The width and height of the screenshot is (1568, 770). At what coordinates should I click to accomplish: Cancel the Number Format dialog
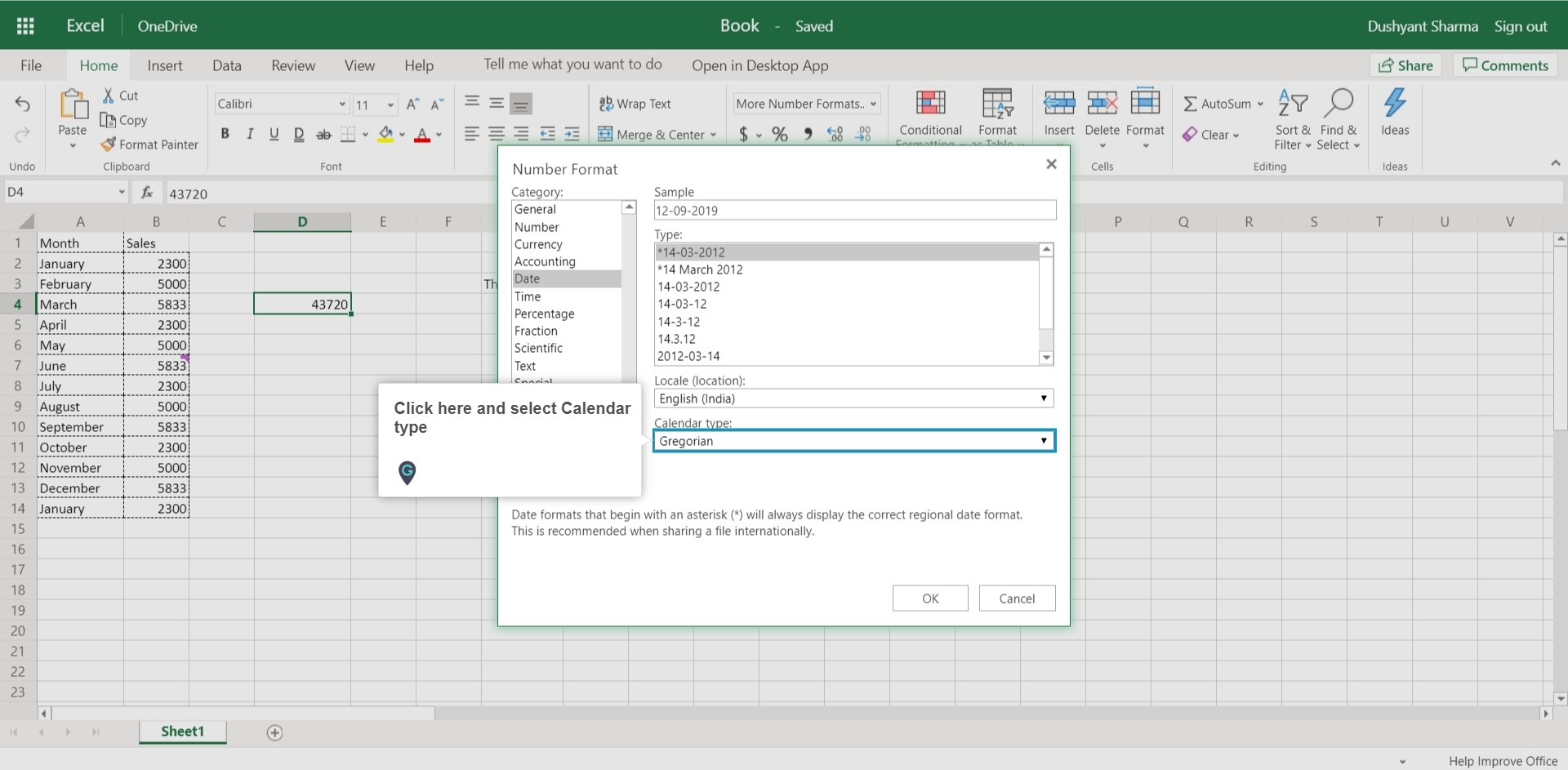pyautogui.click(x=1017, y=598)
